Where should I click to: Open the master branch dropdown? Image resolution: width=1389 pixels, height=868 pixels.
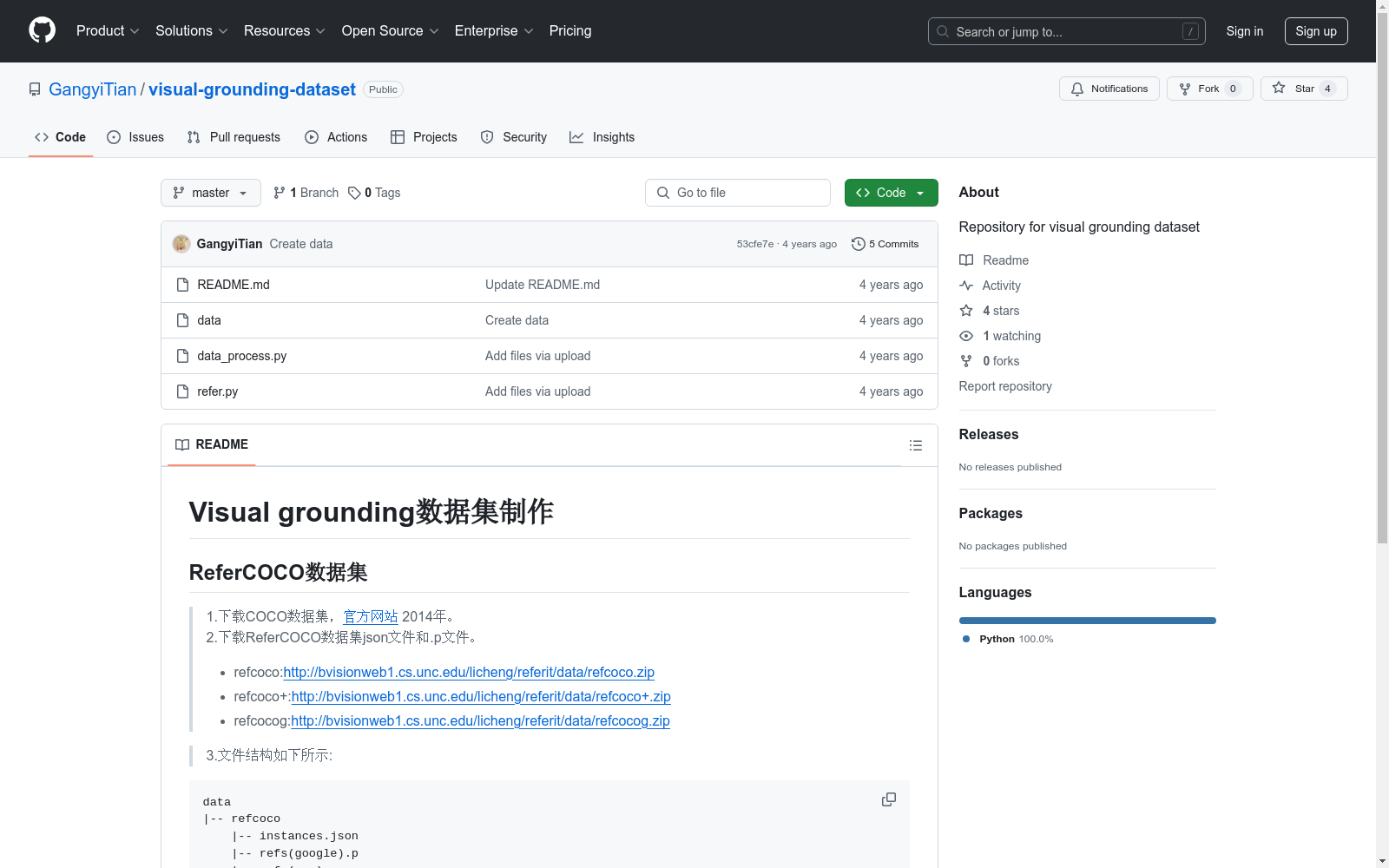click(210, 193)
